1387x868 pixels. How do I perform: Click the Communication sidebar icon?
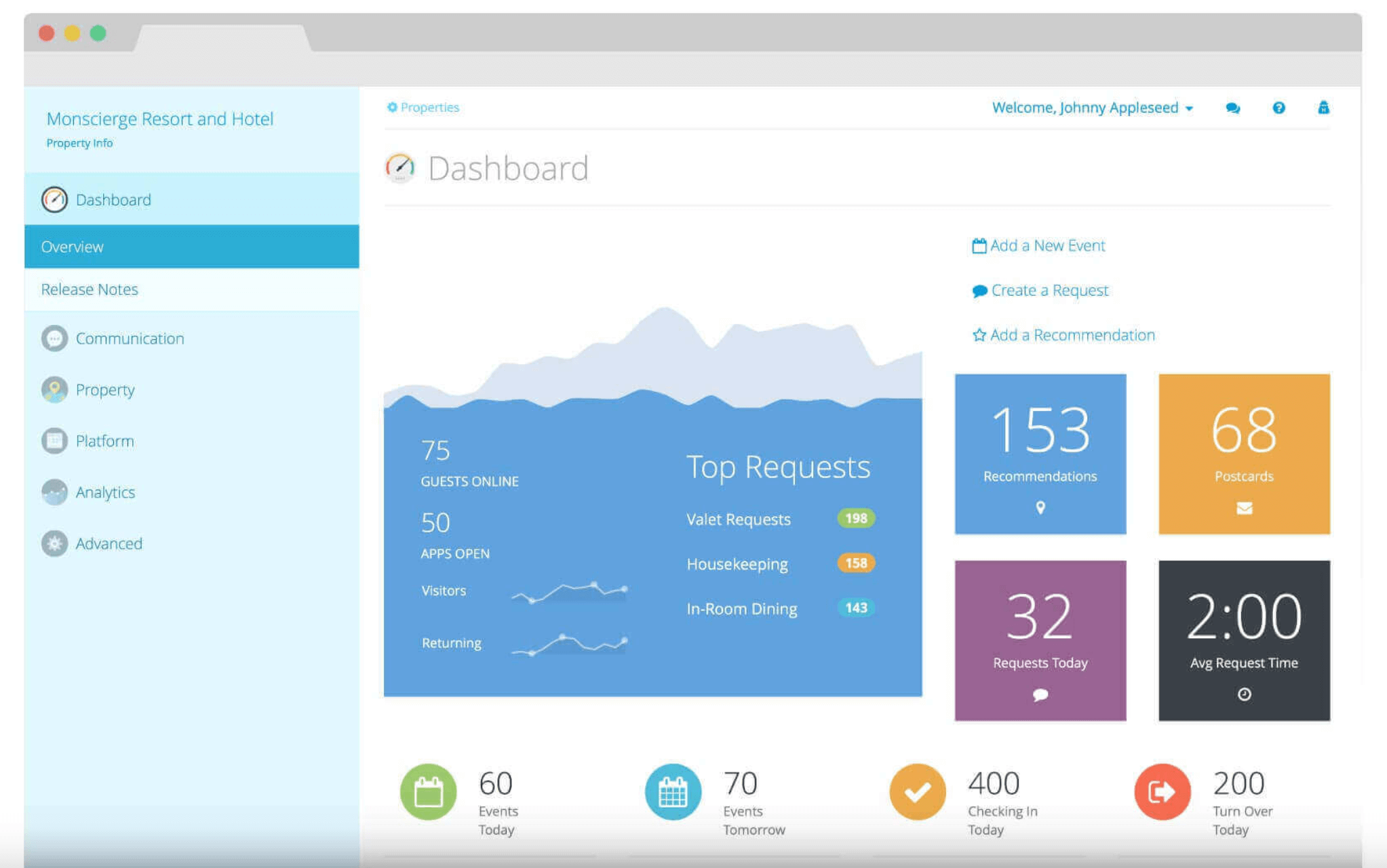tap(54, 338)
